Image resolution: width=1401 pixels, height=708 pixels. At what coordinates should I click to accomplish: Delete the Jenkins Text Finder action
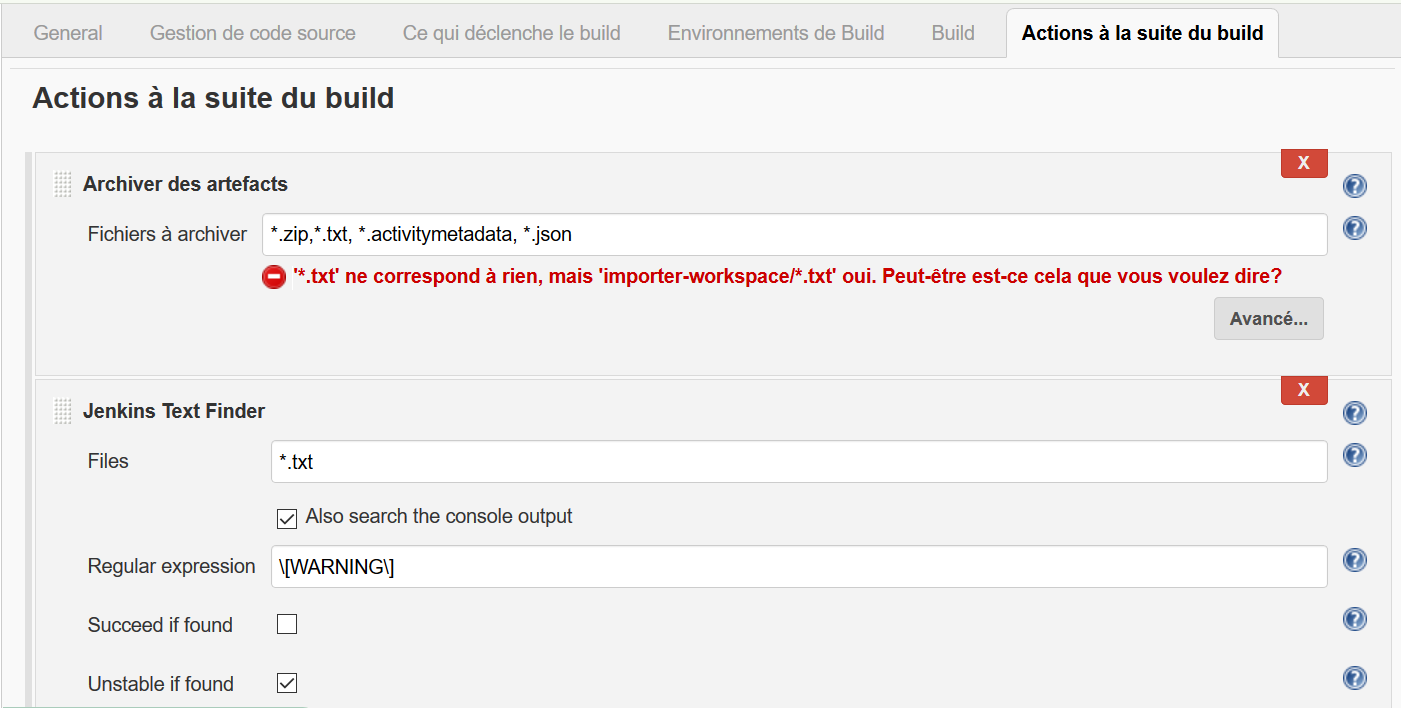pyautogui.click(x=1303, y=390)
